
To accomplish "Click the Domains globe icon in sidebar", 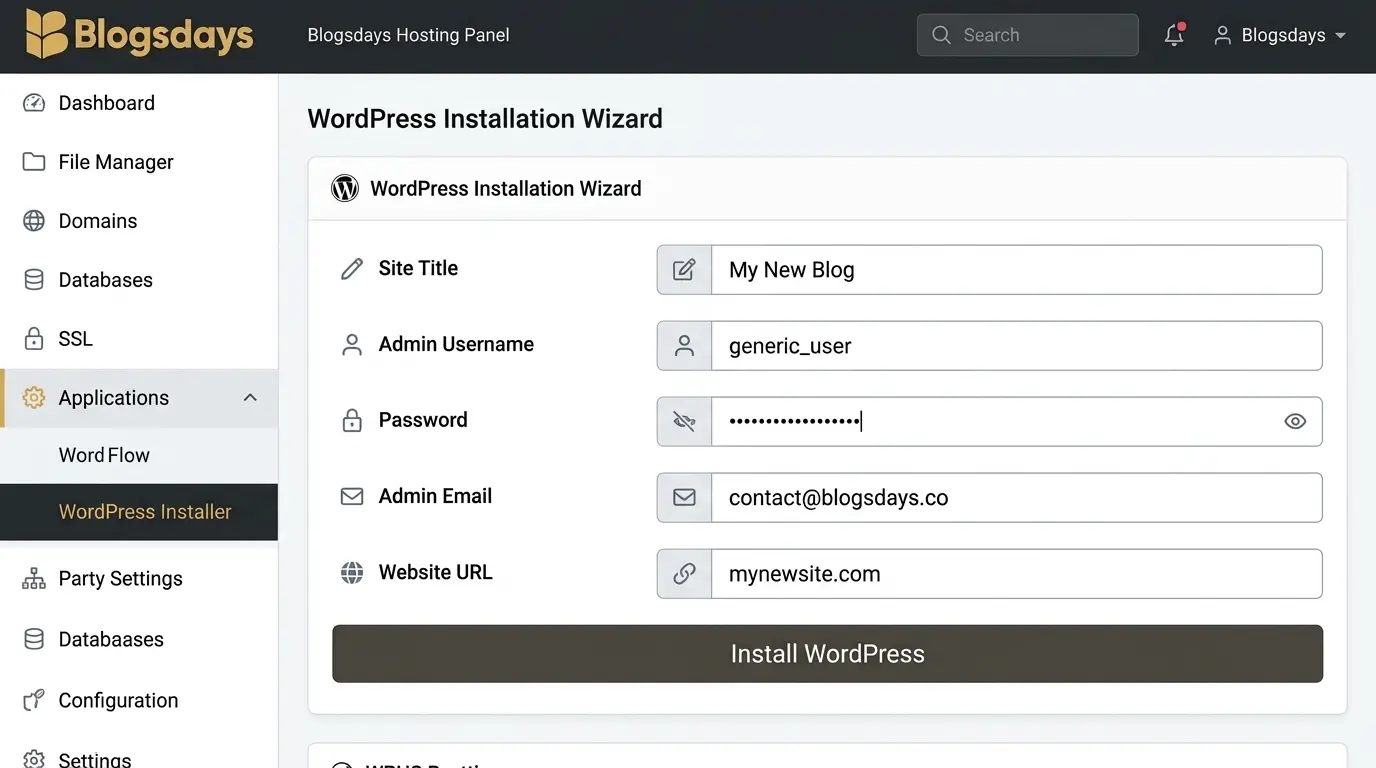I will click(34, 221).
